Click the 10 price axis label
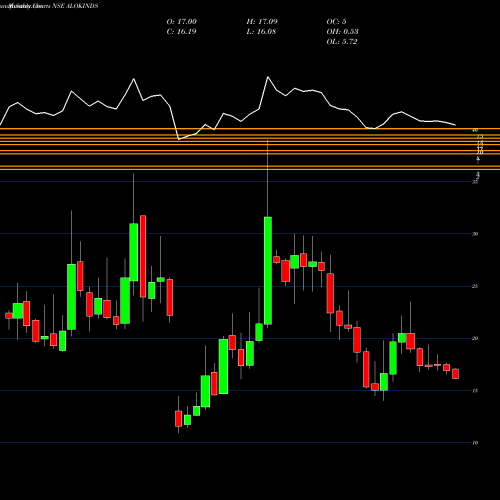The width and height of the screenshot is (500, 500). (x=475, y=443)
